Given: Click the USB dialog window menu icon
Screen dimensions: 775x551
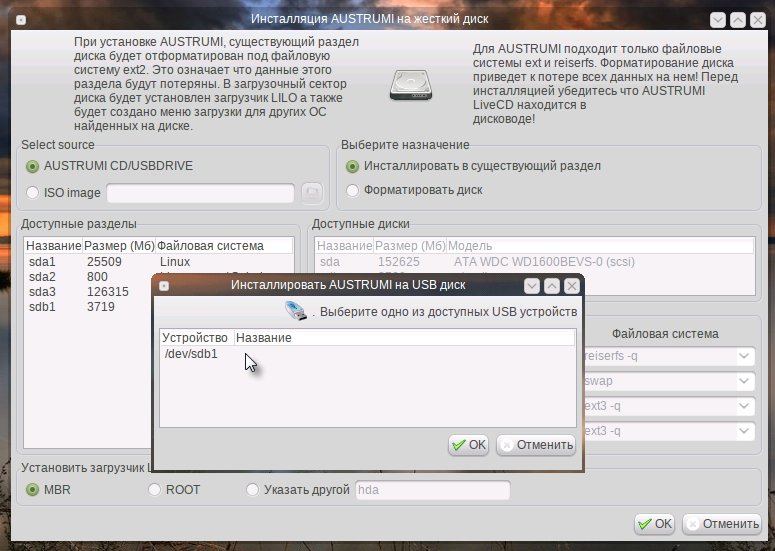Looking at the screenshot, I should point(164,286).
